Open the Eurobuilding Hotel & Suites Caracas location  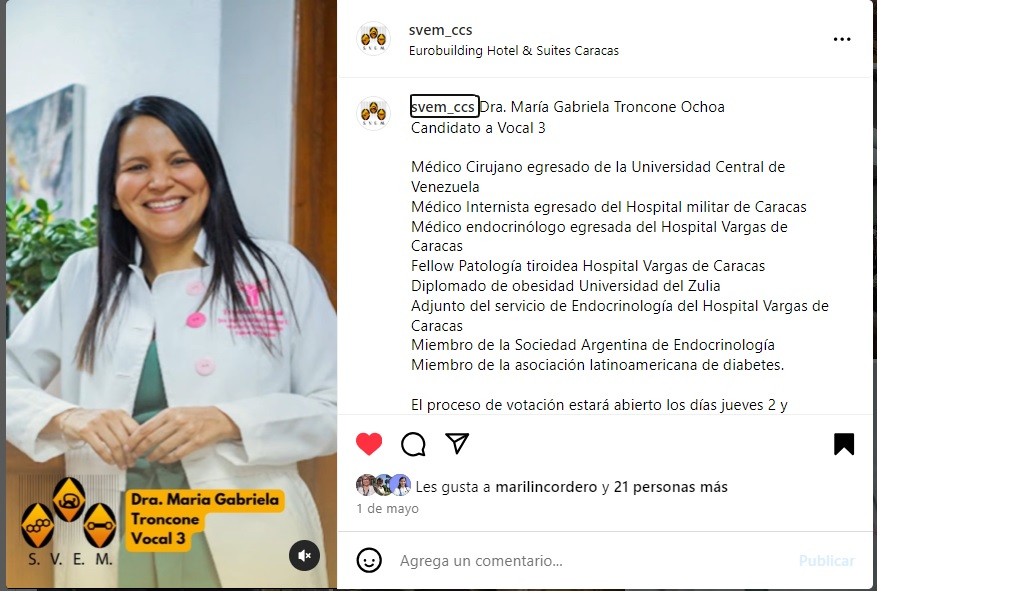tap(514, 51)
